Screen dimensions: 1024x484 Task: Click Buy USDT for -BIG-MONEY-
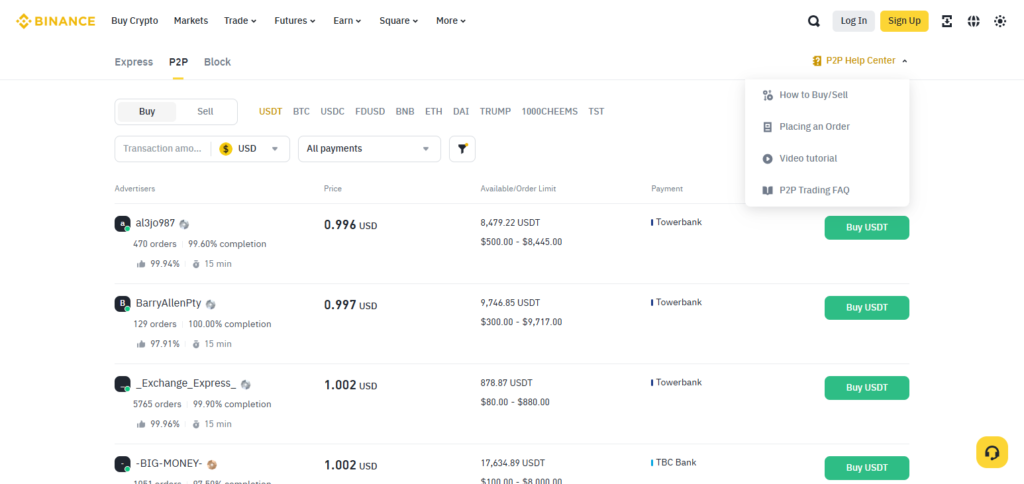[867, 468]
